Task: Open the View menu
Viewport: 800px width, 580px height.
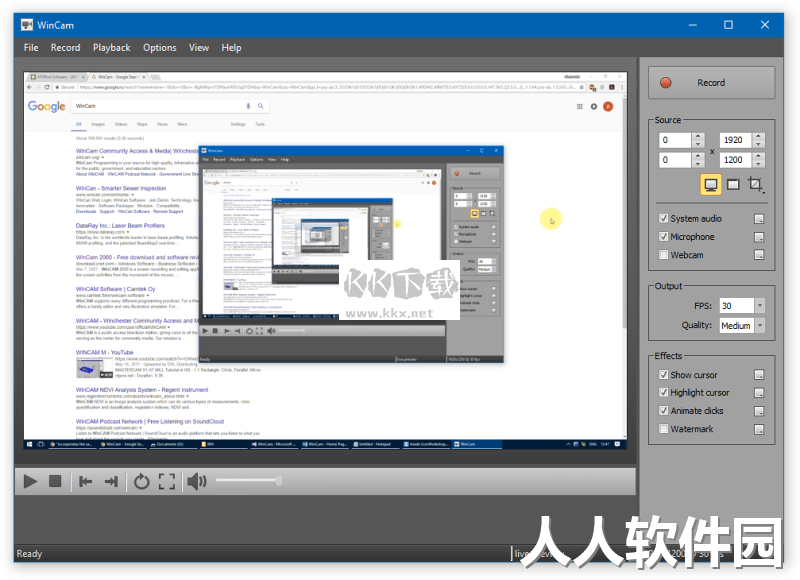Action: tap(198, 47)
